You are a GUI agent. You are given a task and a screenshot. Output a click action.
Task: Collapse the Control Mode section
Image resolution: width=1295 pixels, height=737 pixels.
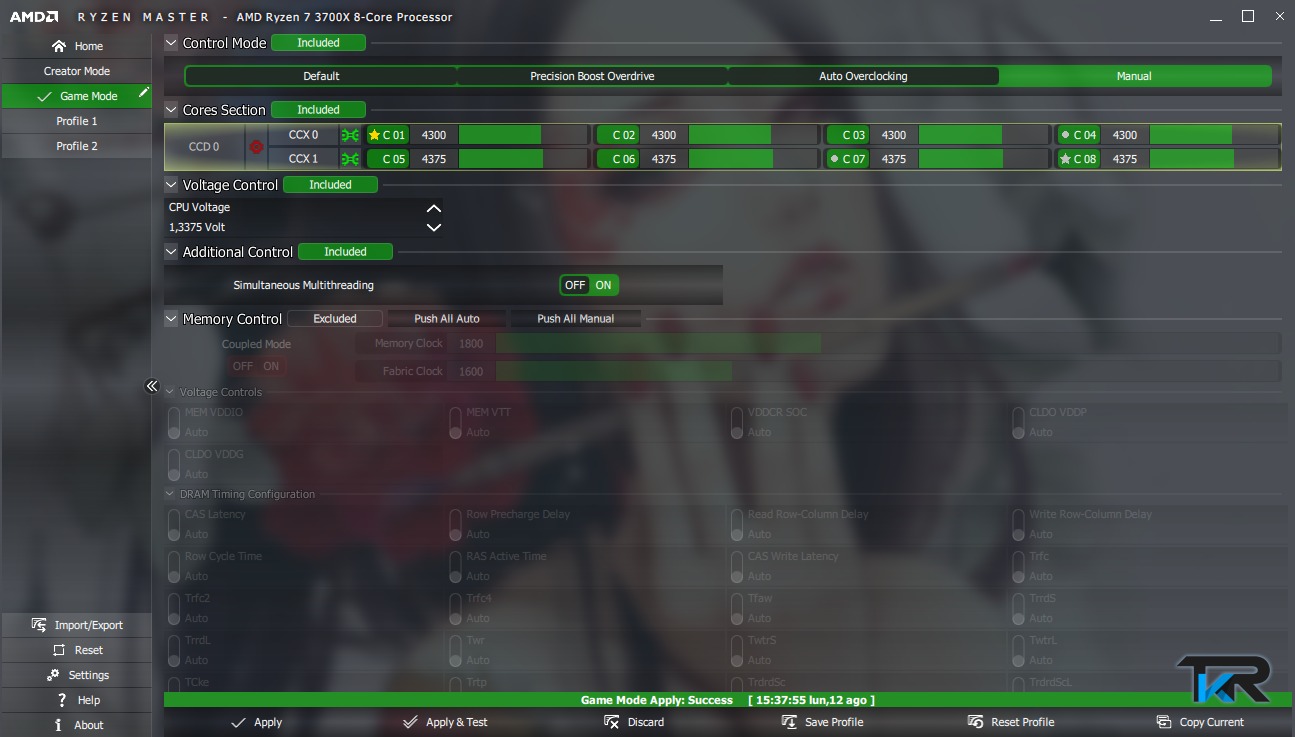(171, 43)
